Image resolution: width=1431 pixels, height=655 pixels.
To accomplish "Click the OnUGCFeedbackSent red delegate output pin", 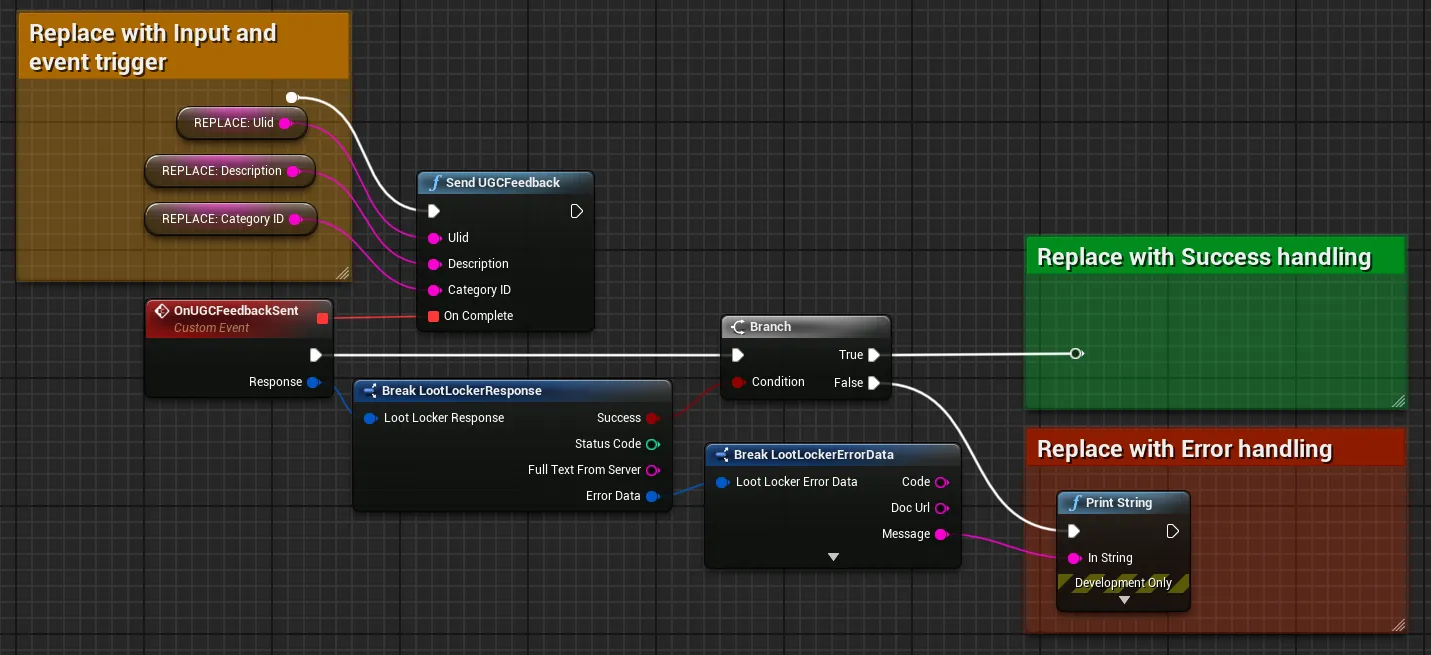I will click(322, 318).
